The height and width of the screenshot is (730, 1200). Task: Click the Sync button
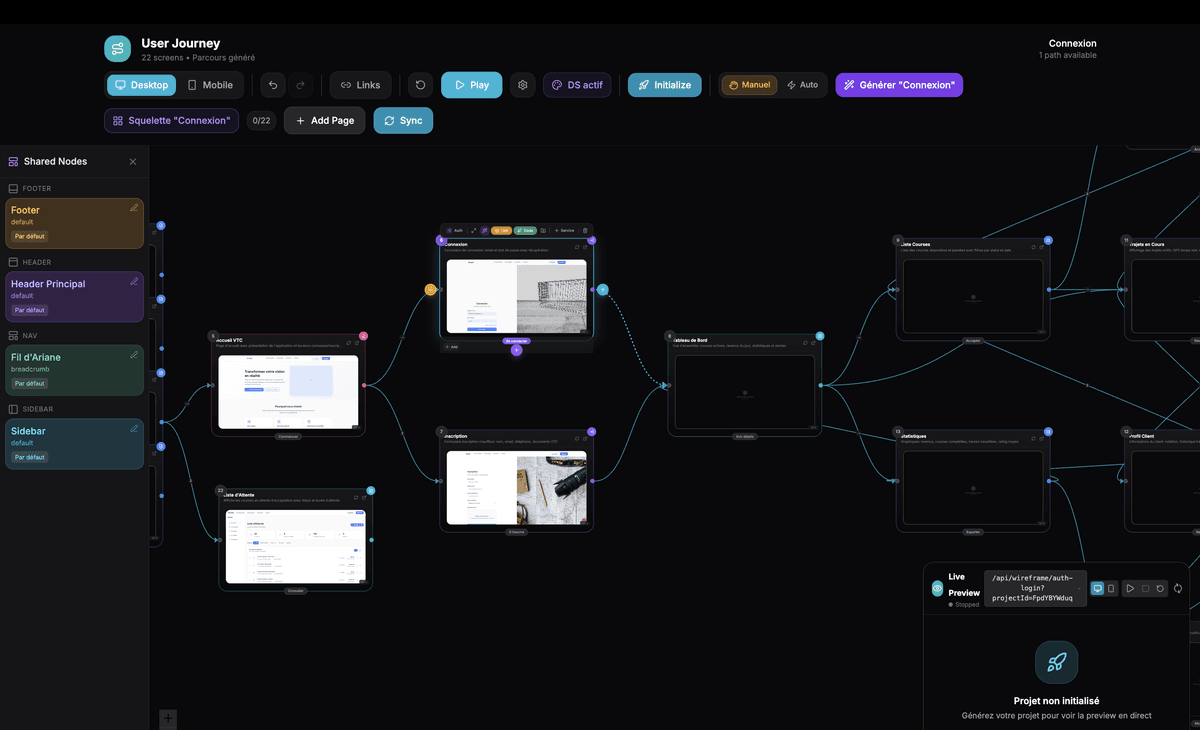coord(403,121)
